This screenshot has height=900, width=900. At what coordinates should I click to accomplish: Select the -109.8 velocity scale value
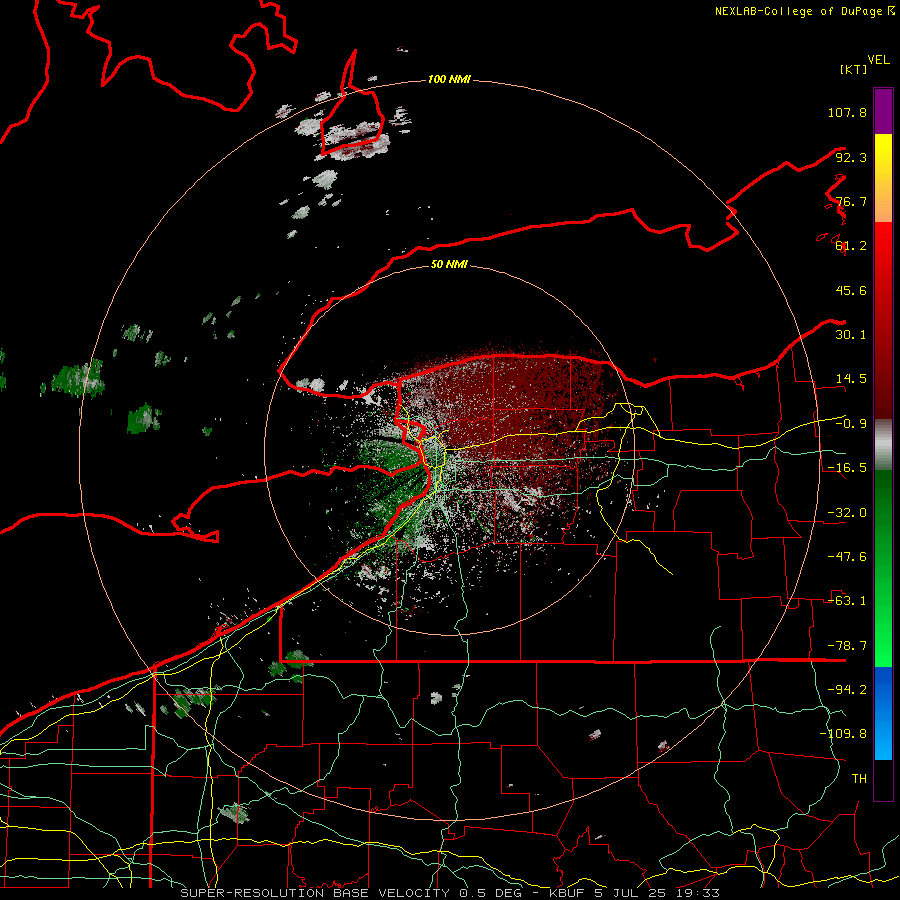[843, 734]
